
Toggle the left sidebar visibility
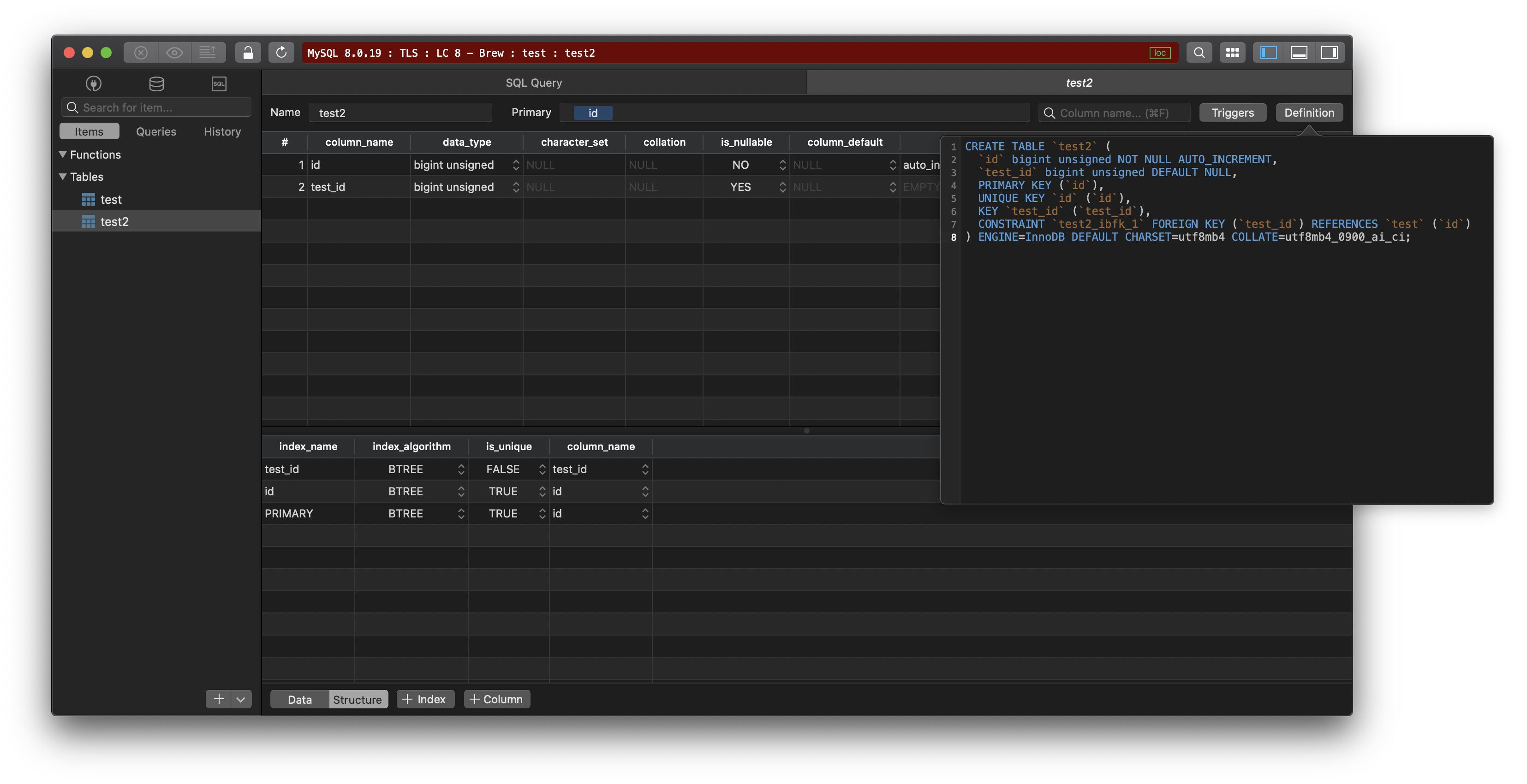(x=1268, y=52)
